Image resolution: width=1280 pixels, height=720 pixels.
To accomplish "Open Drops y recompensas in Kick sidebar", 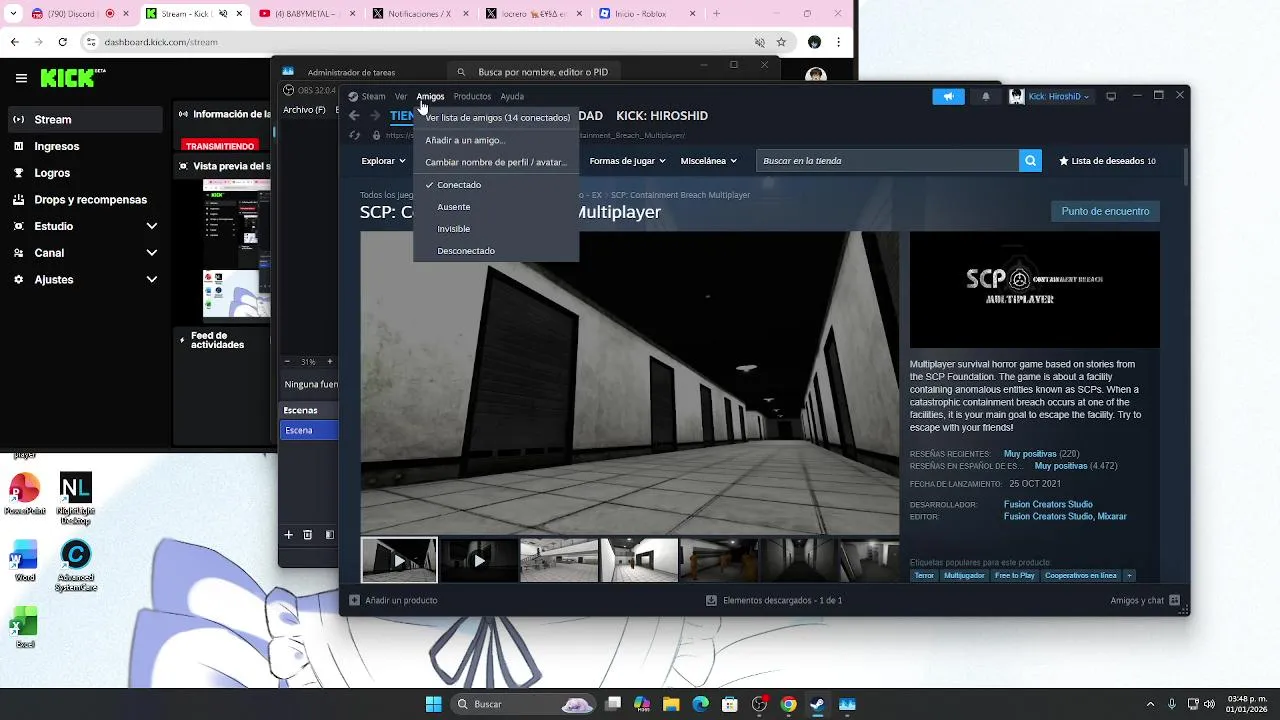I will pos(85,200).
